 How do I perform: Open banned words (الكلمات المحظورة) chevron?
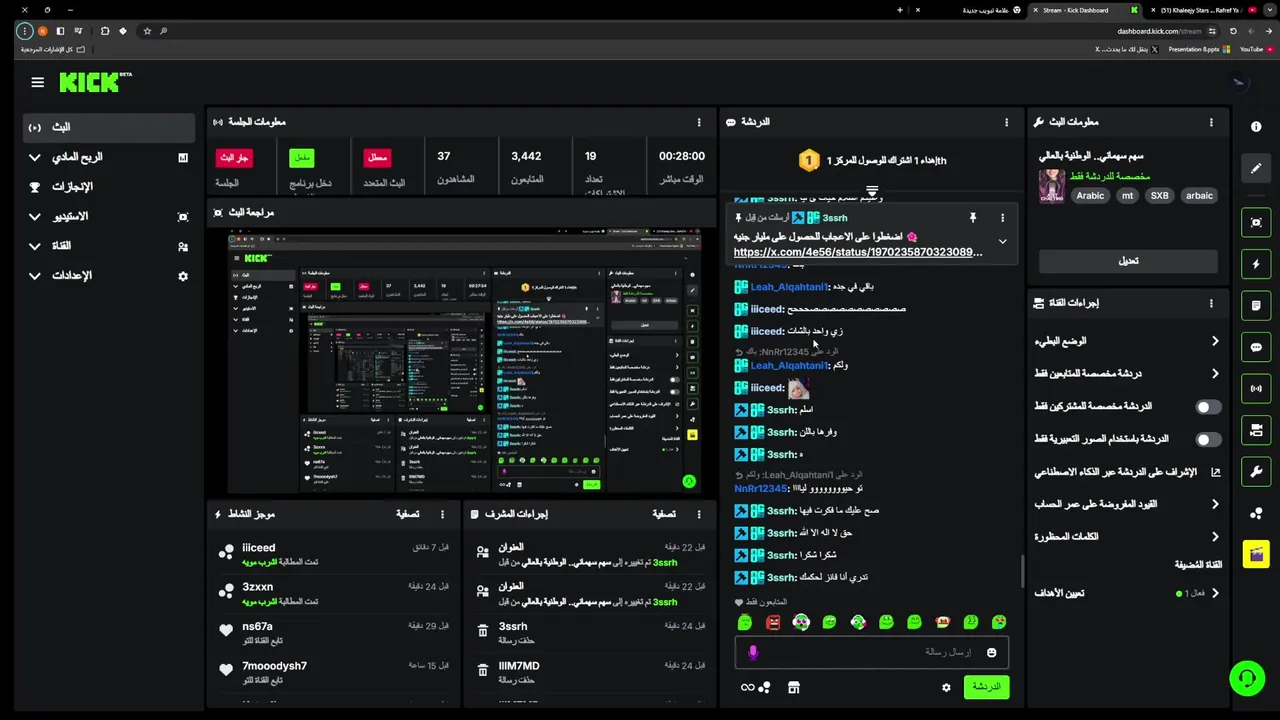1215,537
